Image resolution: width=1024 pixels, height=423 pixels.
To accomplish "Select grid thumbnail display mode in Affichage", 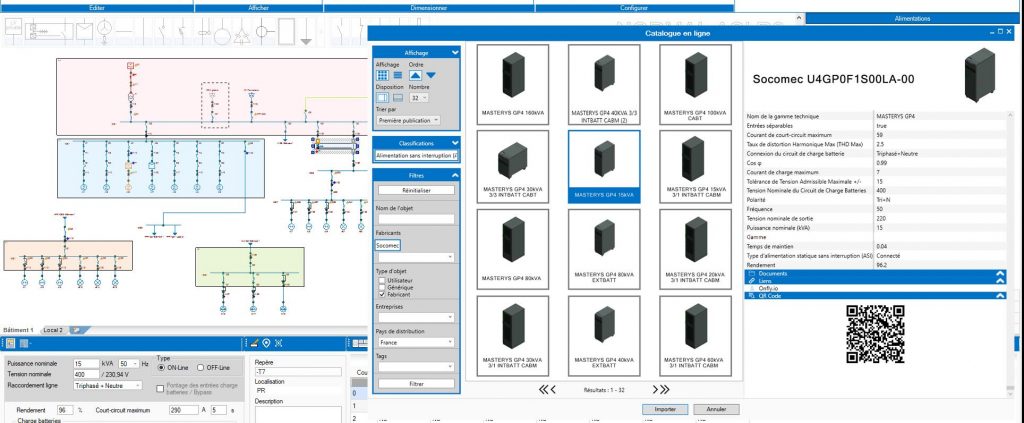I will click(383, 76).
